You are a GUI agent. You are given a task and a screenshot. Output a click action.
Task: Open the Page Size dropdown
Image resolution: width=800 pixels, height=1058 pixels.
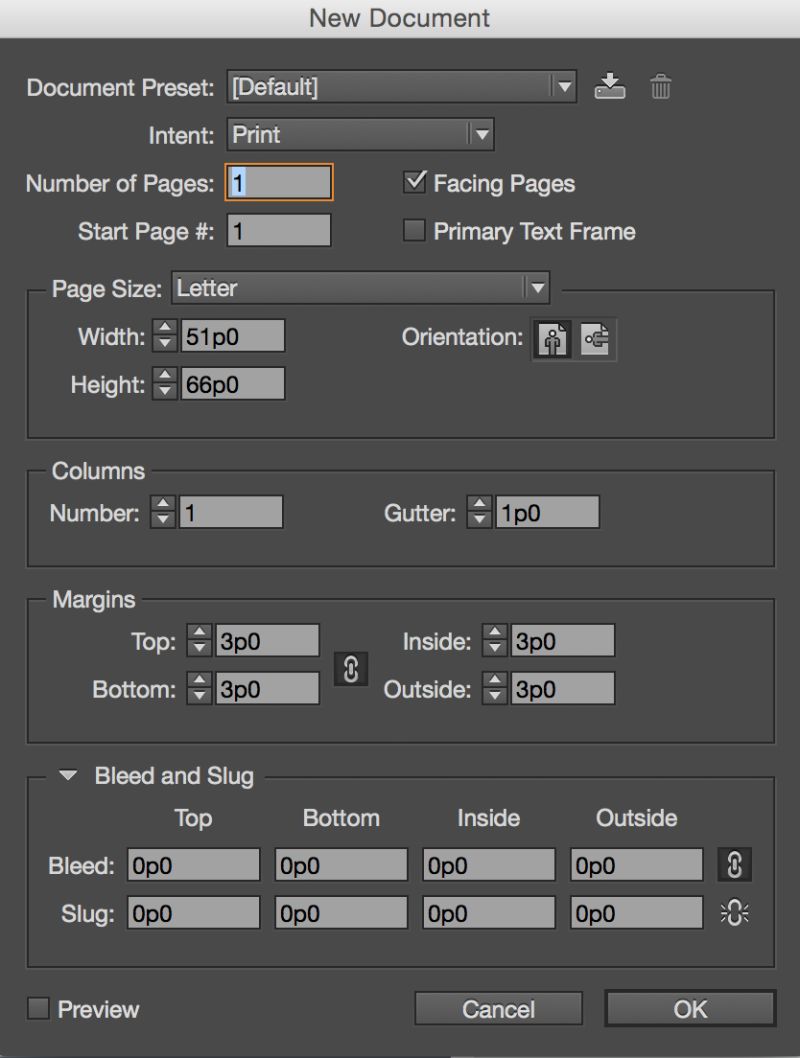point(539,288)
